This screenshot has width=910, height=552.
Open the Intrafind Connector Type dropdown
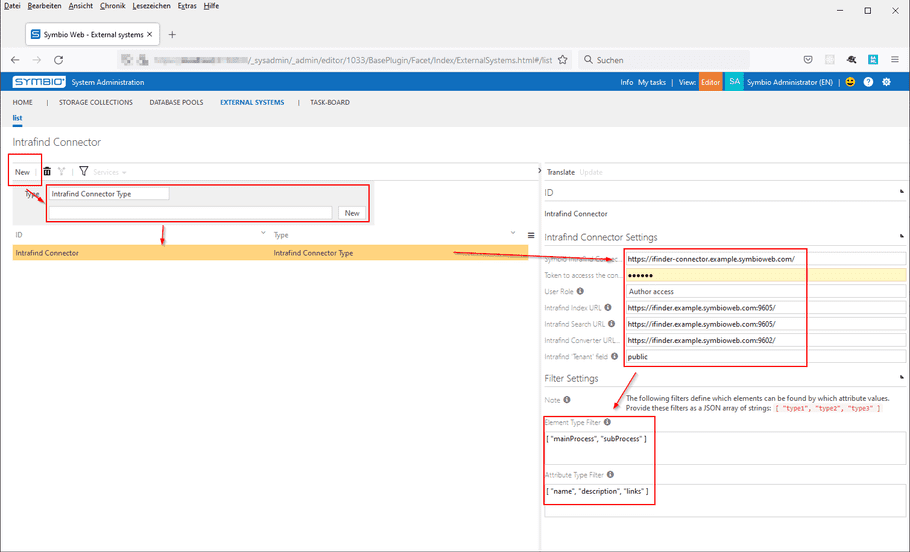(x=109, y=194)
